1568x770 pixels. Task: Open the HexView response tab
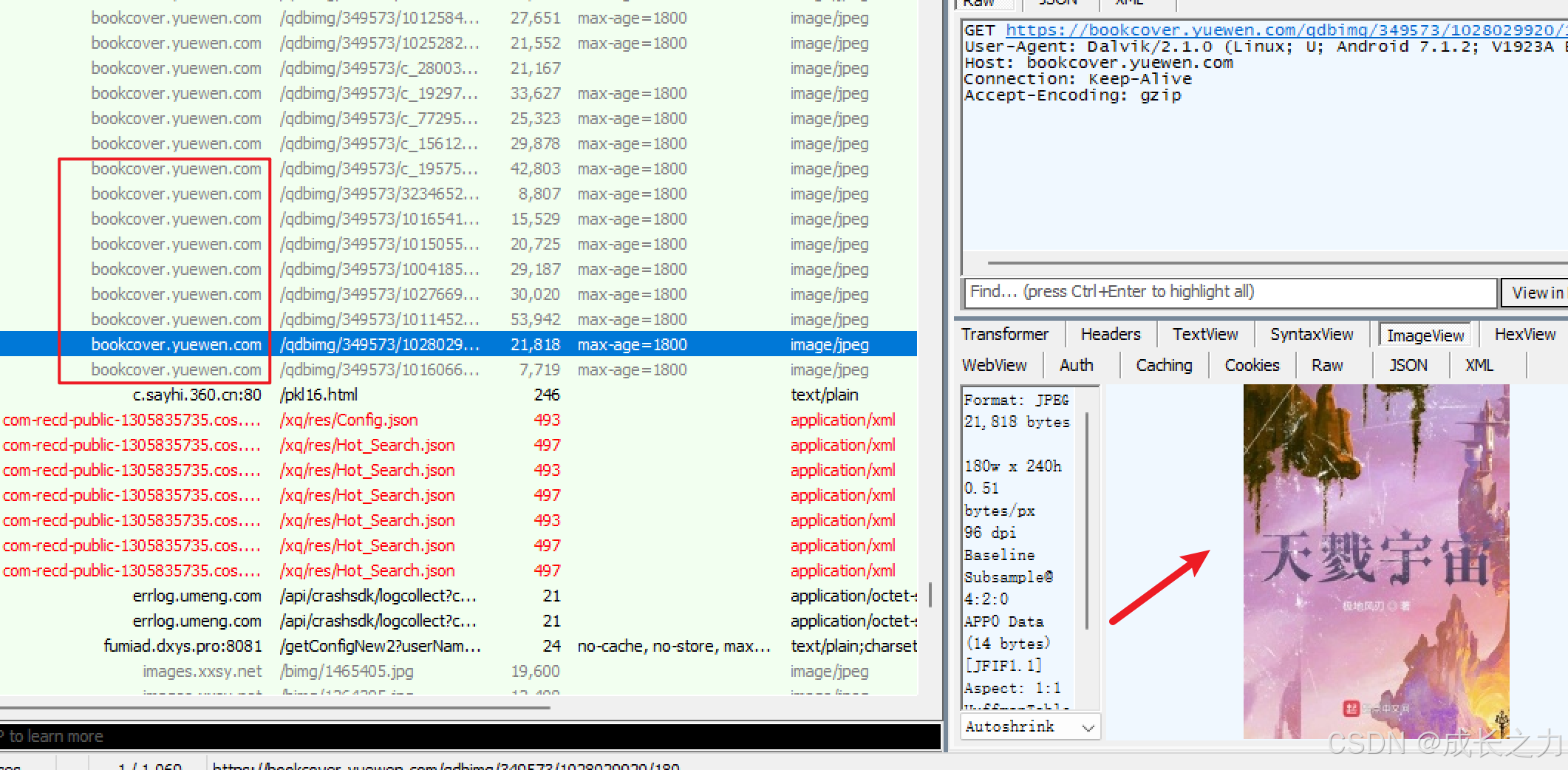(x=1524, y=335)
